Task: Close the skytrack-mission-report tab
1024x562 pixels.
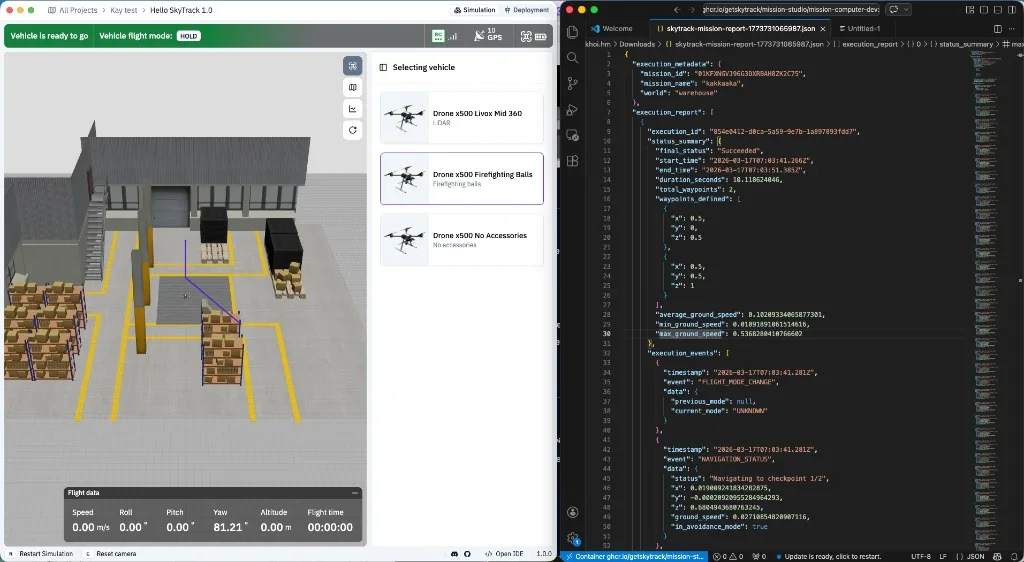Action: tap(823, 29)
